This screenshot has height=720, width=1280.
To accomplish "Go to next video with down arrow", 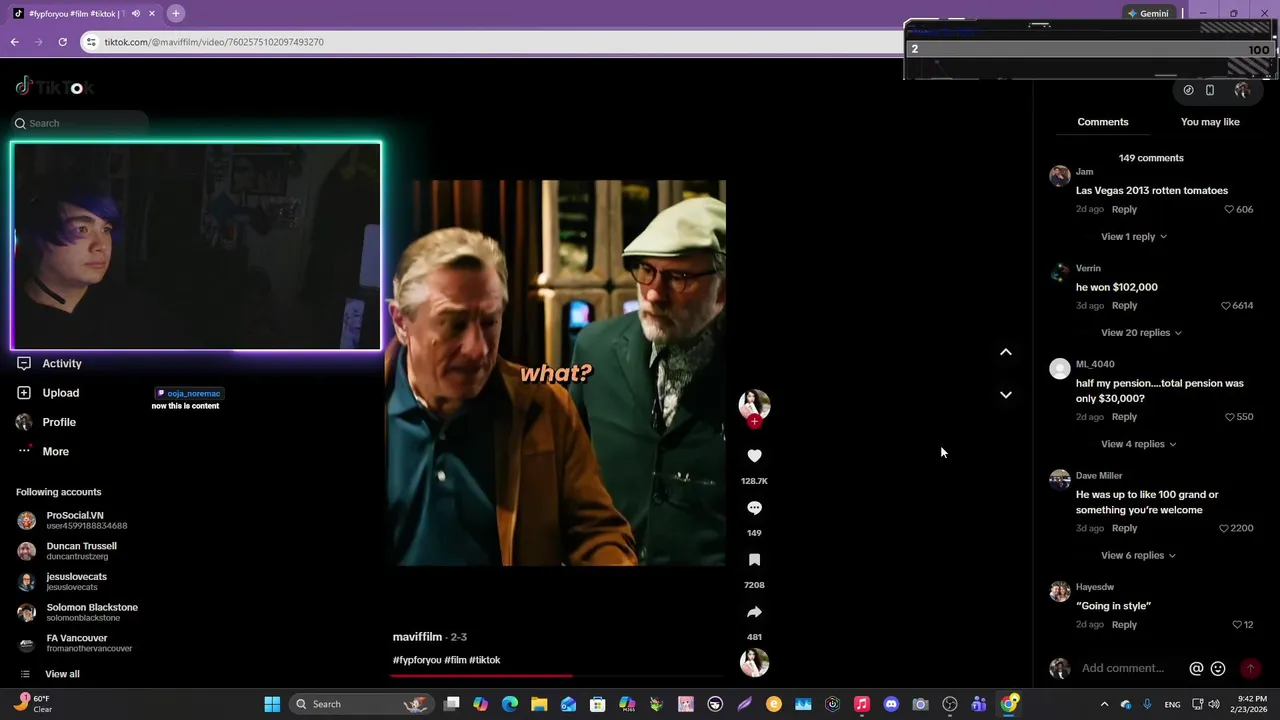I will [1006, 395].
